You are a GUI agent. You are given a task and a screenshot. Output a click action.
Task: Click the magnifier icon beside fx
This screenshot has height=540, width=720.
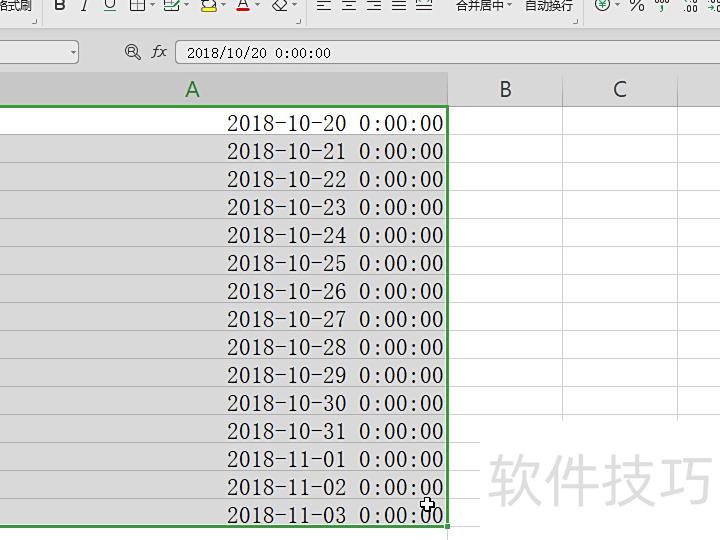coord(133,52)
